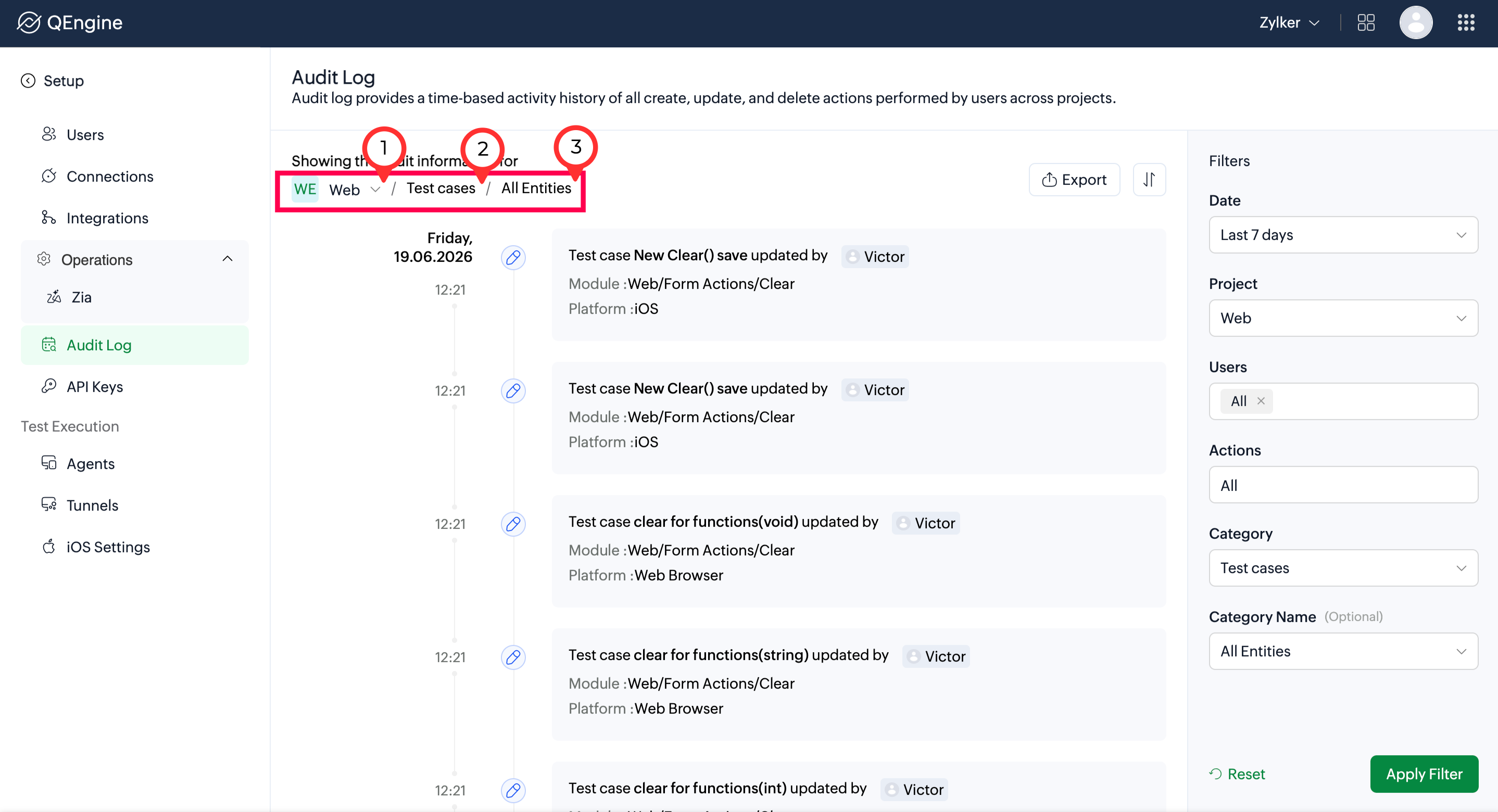The image size is (1498, 812).
Task: Click Victor user chip on the first log entry
Action: (x=875, y=256)
